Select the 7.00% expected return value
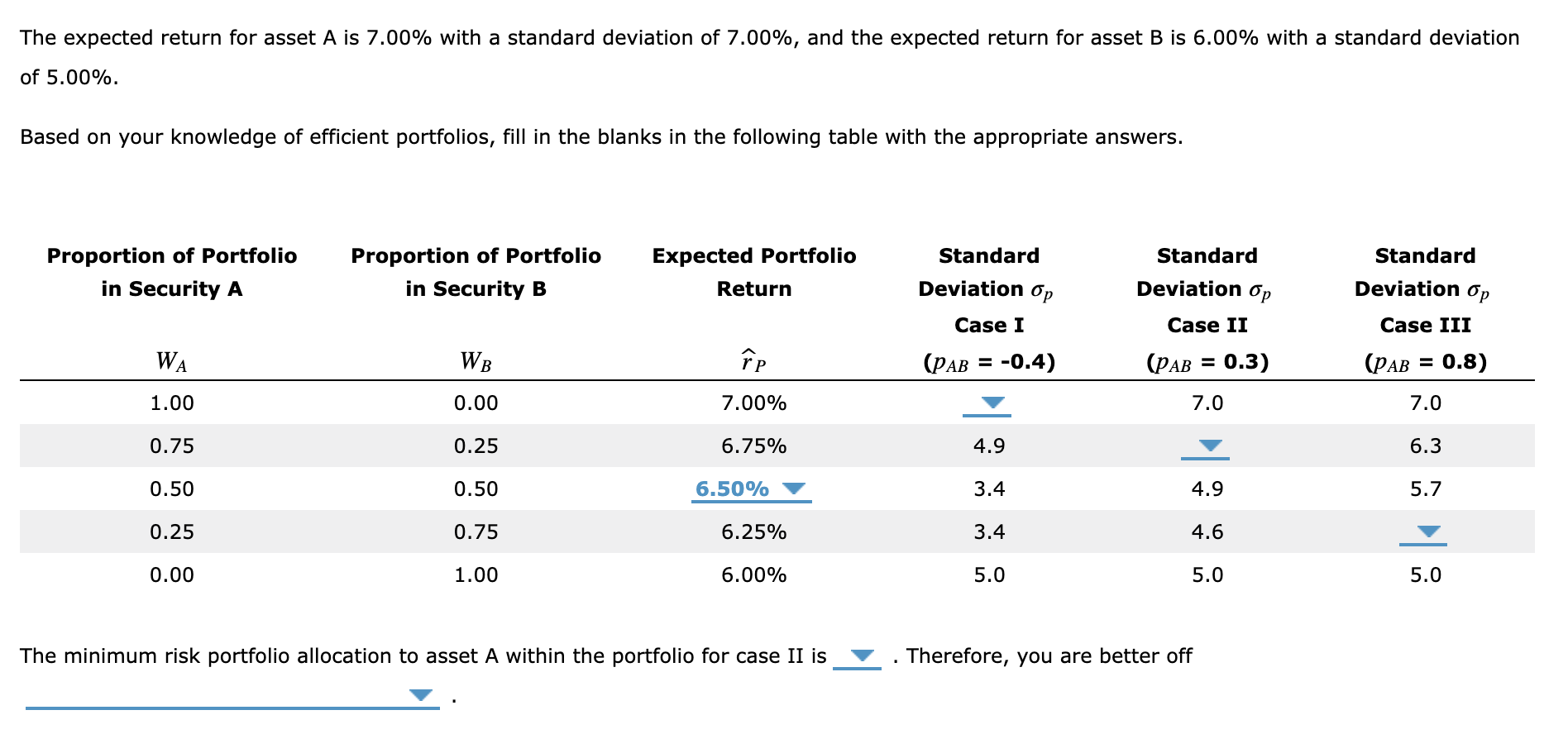The width and height of the screenshot is (1568, 734). [753, 403]
